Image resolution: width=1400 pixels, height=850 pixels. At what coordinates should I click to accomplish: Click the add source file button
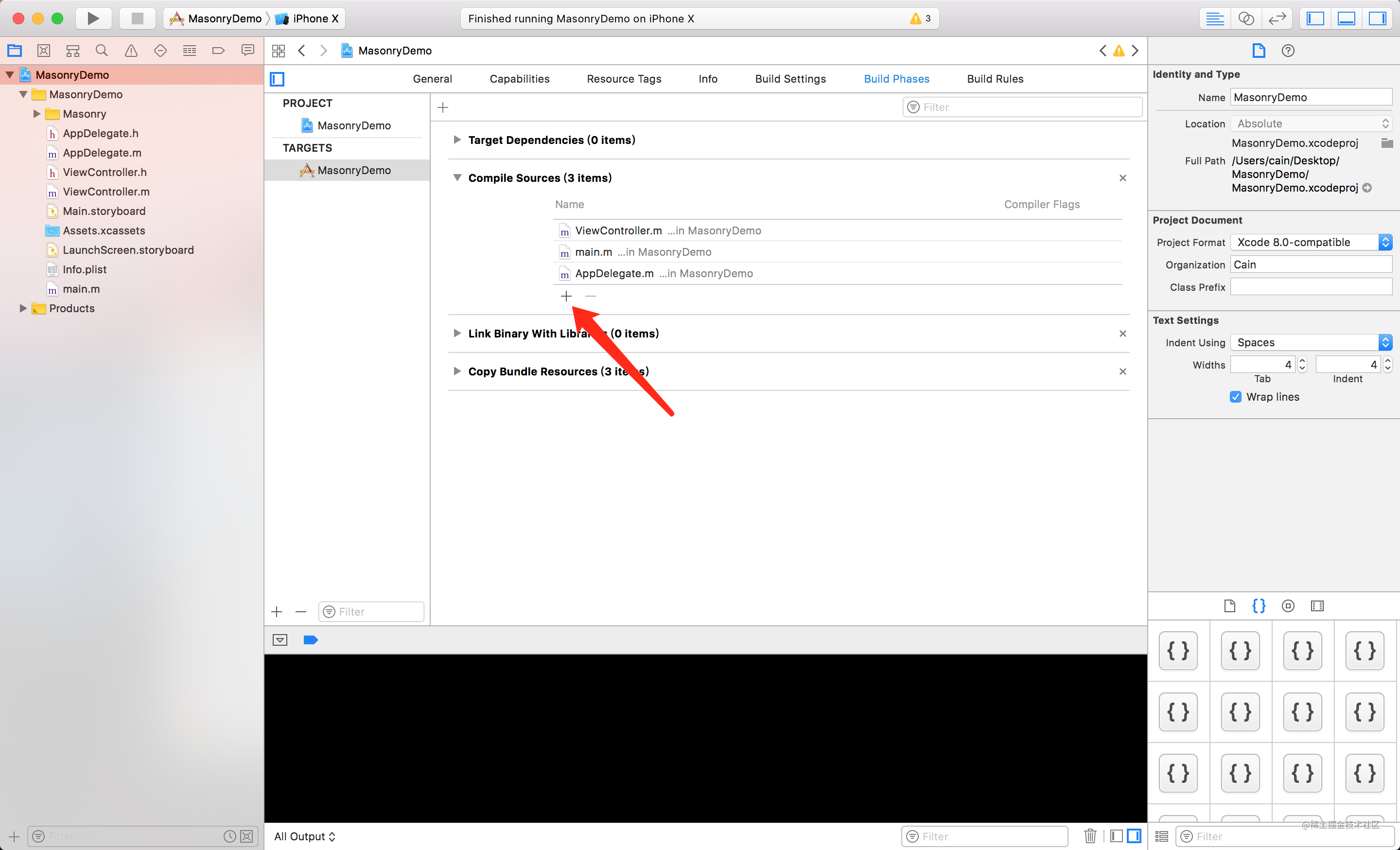coord(566,295)
